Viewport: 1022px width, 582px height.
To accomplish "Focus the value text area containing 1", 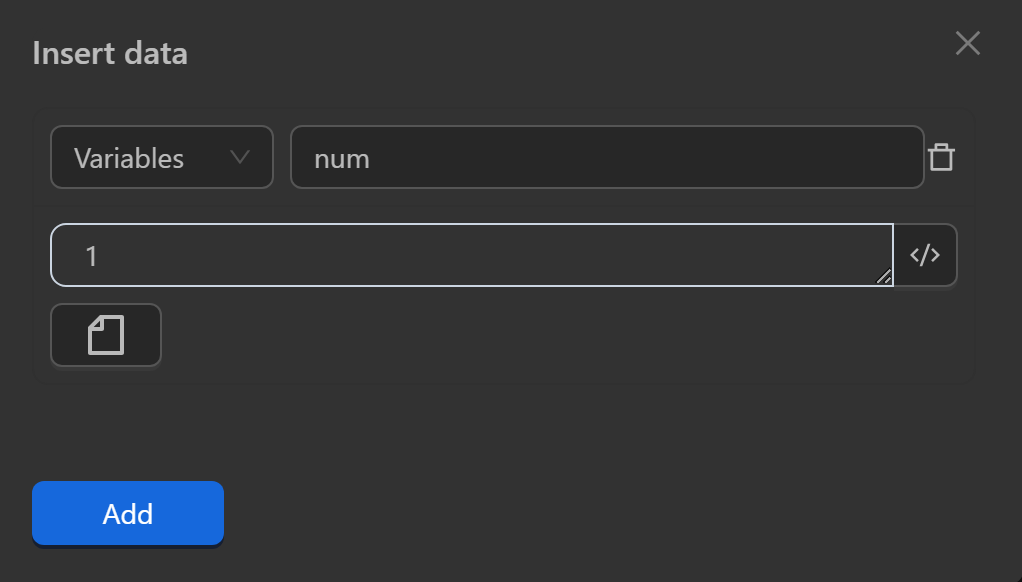I will [x=470, y=255].
